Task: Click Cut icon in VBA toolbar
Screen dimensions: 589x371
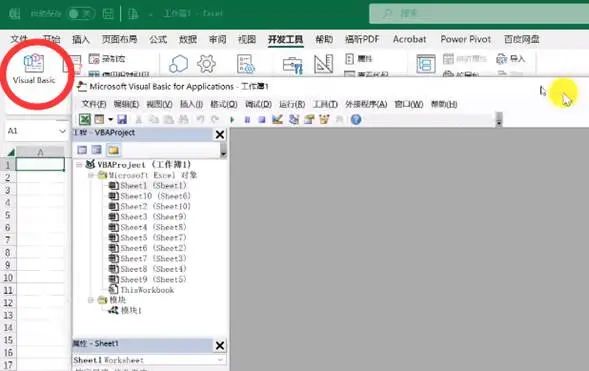Action: [139, 119]
